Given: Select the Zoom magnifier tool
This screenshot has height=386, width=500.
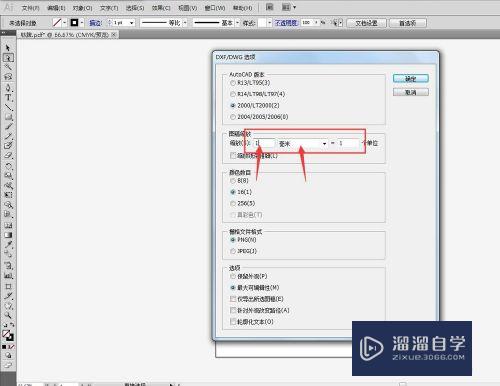Looking at the screenshot, I should 8,315.
